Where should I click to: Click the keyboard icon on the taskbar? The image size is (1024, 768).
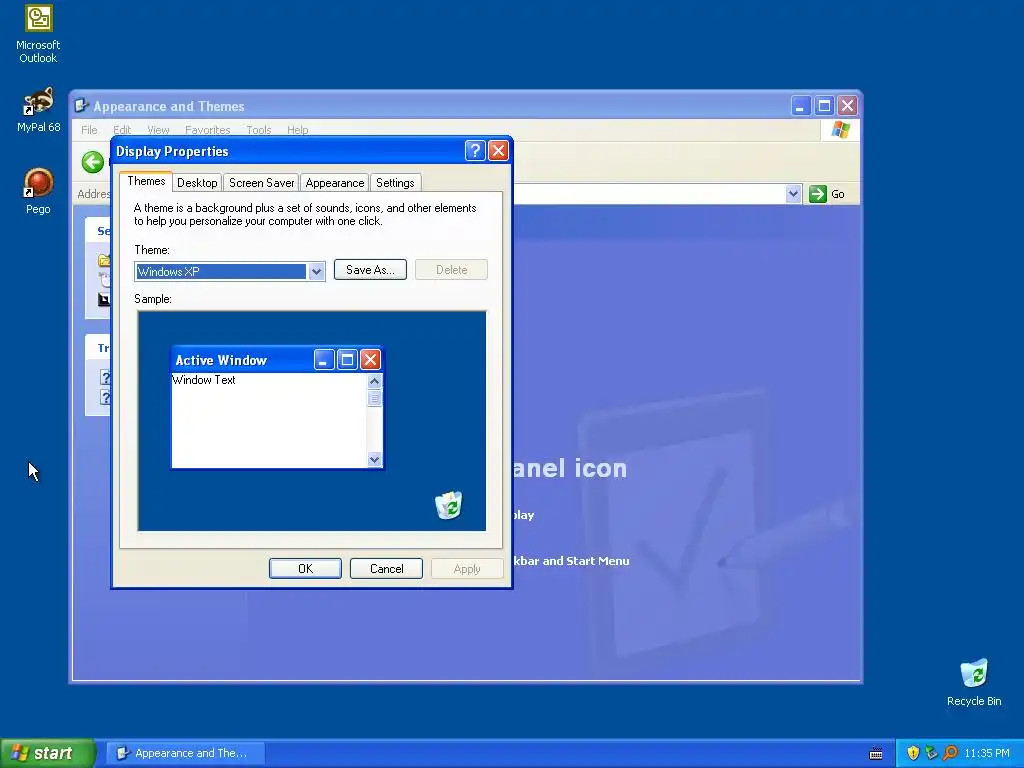(x=876, y=754)
